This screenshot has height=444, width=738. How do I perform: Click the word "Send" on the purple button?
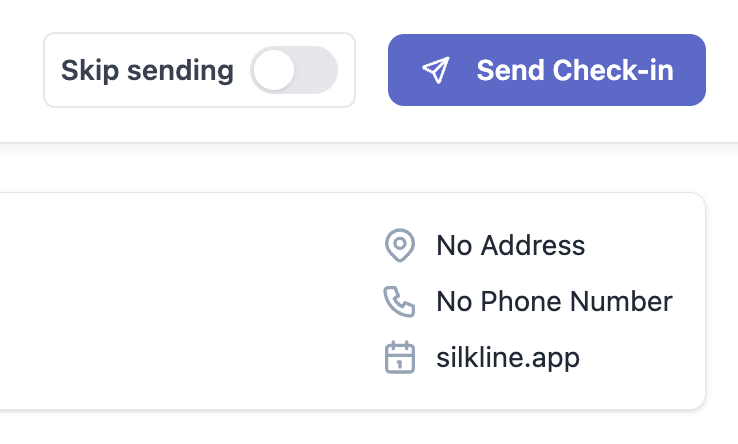click(x=510, y=70)
